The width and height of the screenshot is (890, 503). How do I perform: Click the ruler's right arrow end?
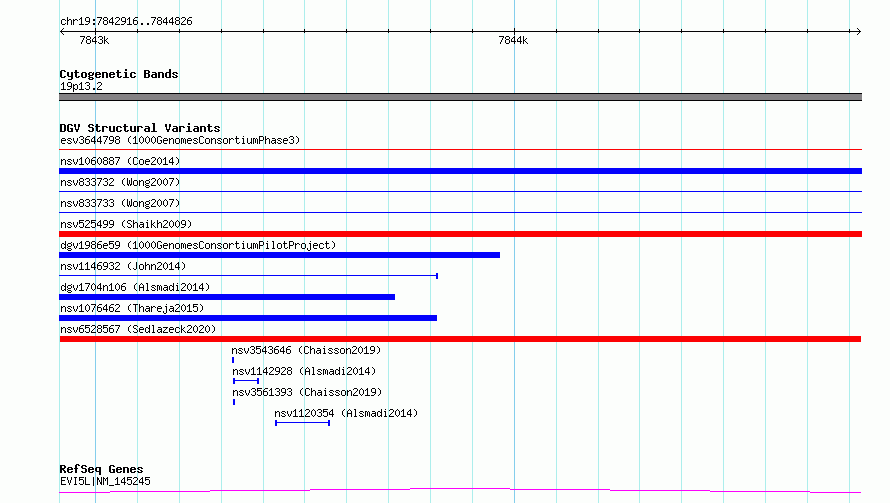click(x=858, y=31)
